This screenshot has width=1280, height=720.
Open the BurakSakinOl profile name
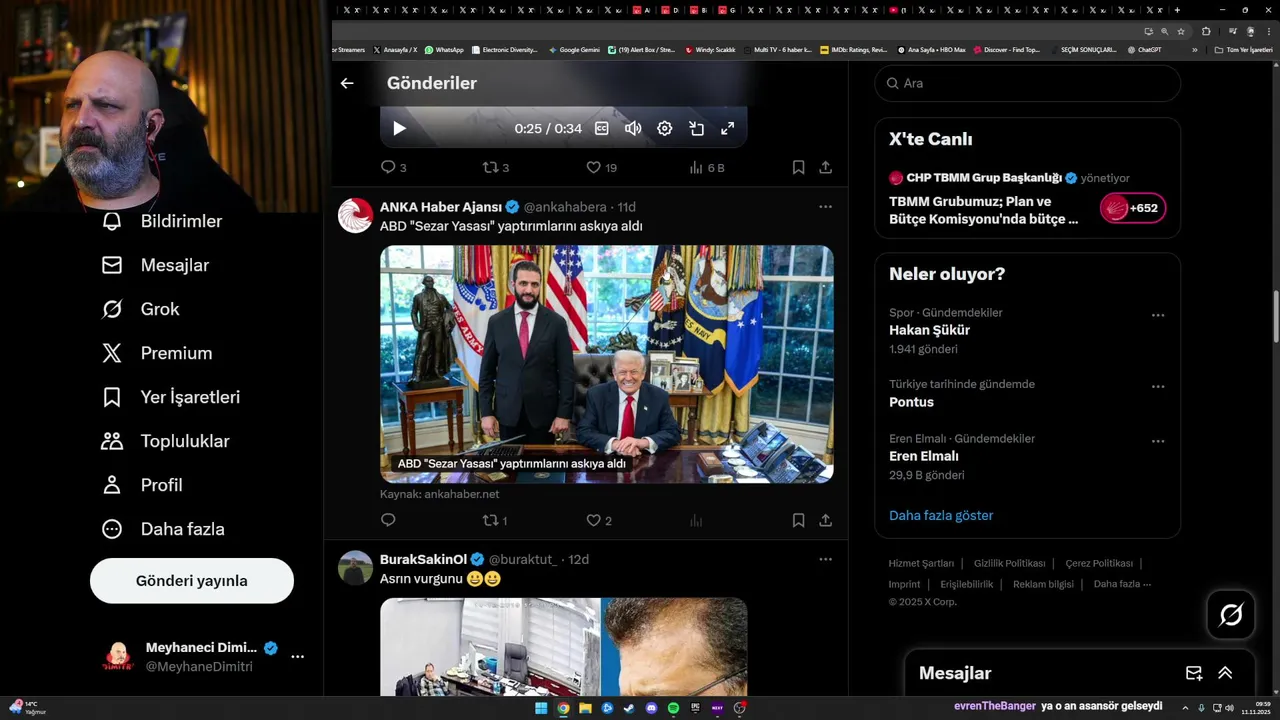point(423,559)
